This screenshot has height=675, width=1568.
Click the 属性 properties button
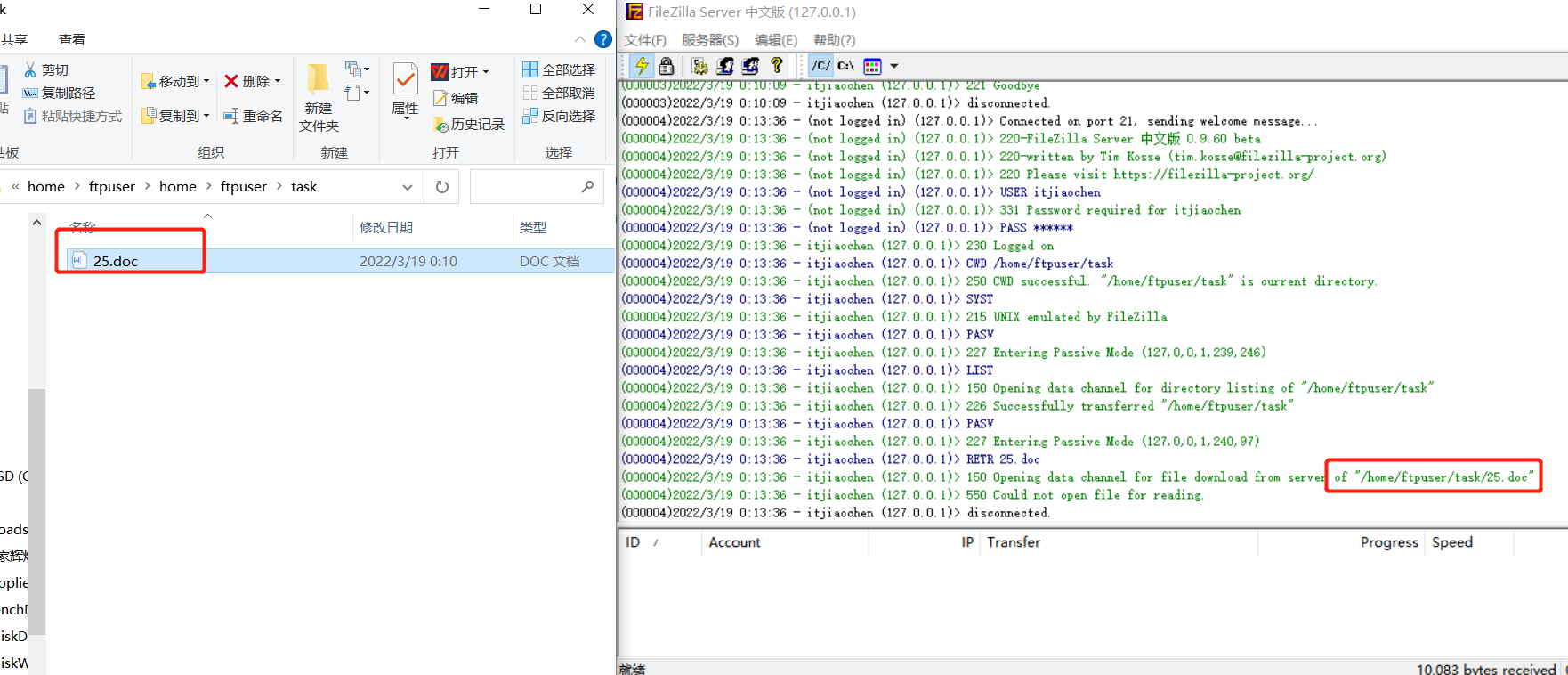(405, 90)
